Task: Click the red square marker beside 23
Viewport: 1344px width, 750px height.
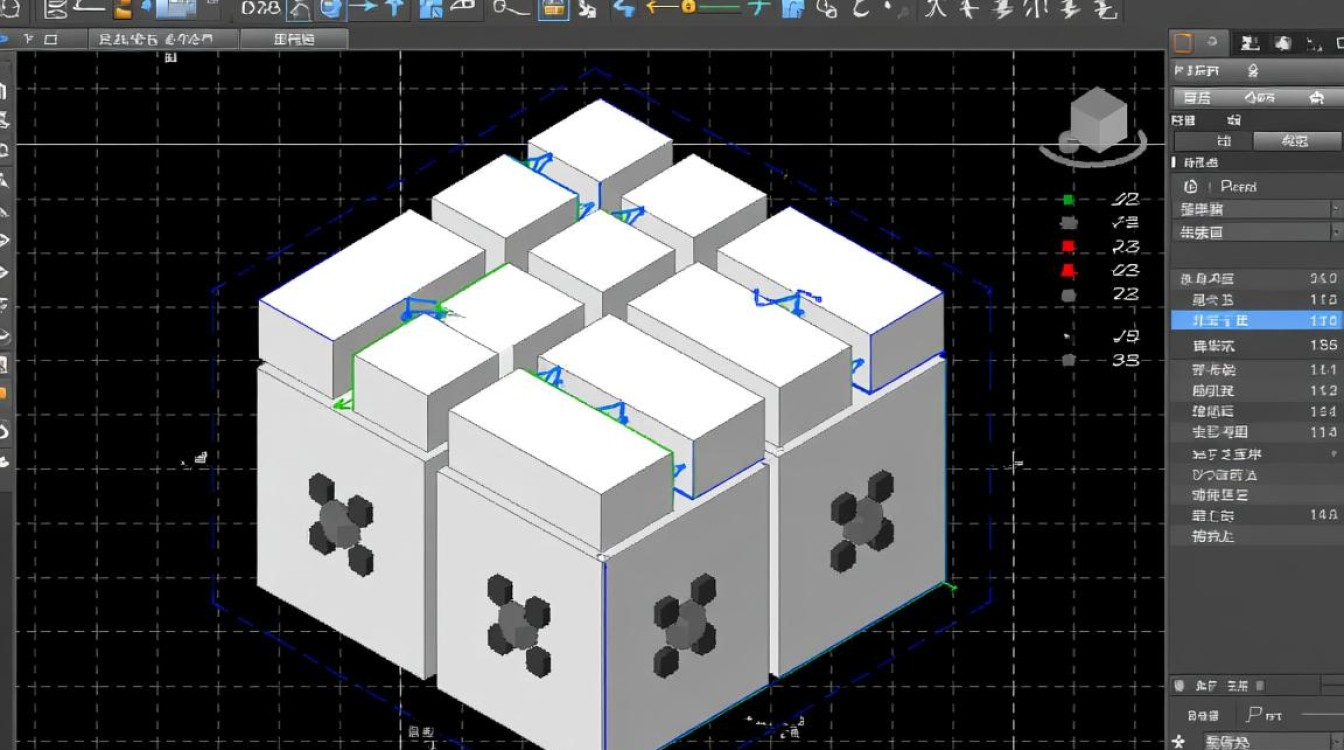Action: (1068, 246)
